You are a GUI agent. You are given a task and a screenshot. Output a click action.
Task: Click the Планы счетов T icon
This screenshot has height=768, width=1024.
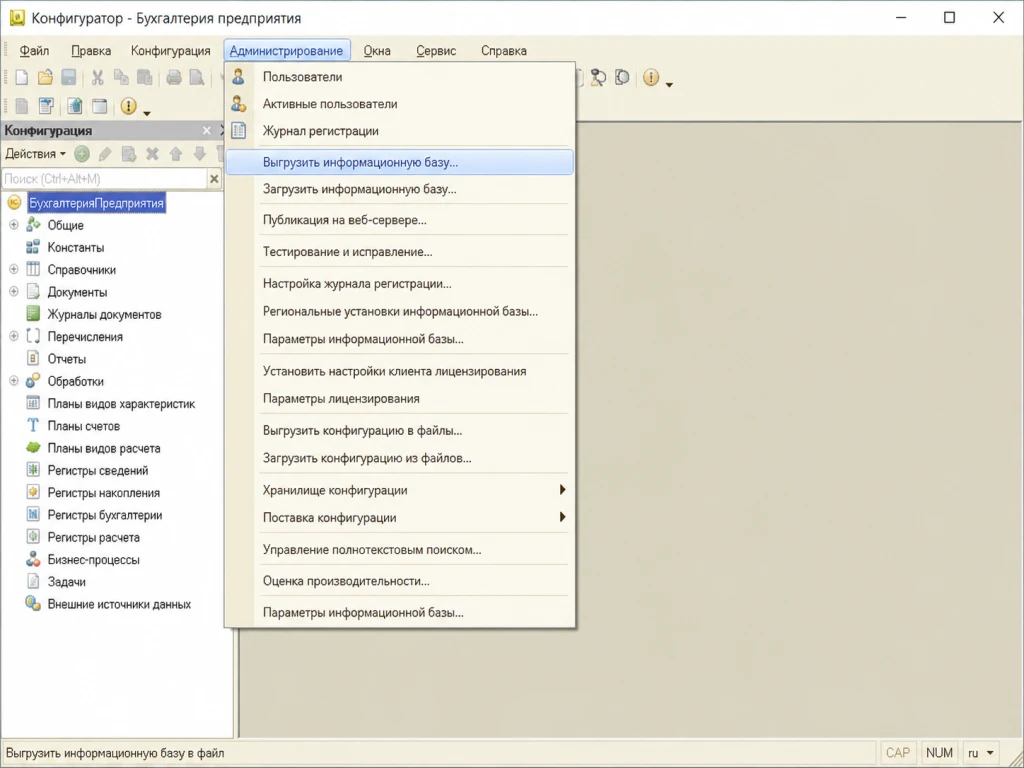point(33,426)
